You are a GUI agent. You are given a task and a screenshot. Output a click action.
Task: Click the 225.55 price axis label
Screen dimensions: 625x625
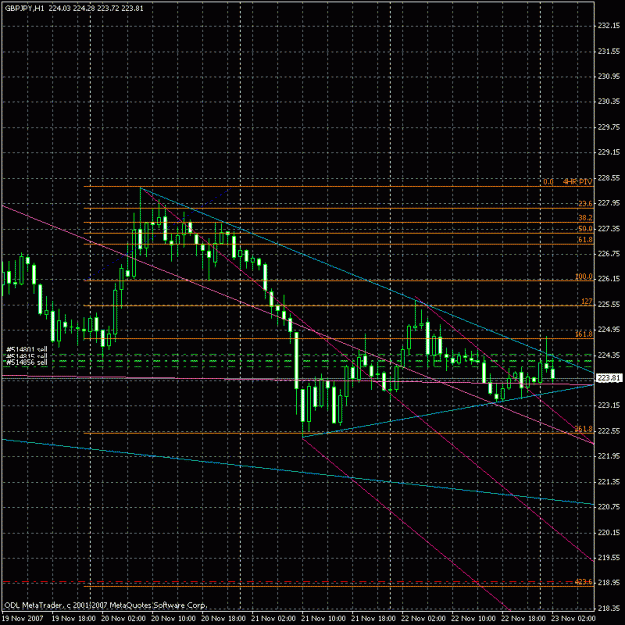click(x=609, y=304)
